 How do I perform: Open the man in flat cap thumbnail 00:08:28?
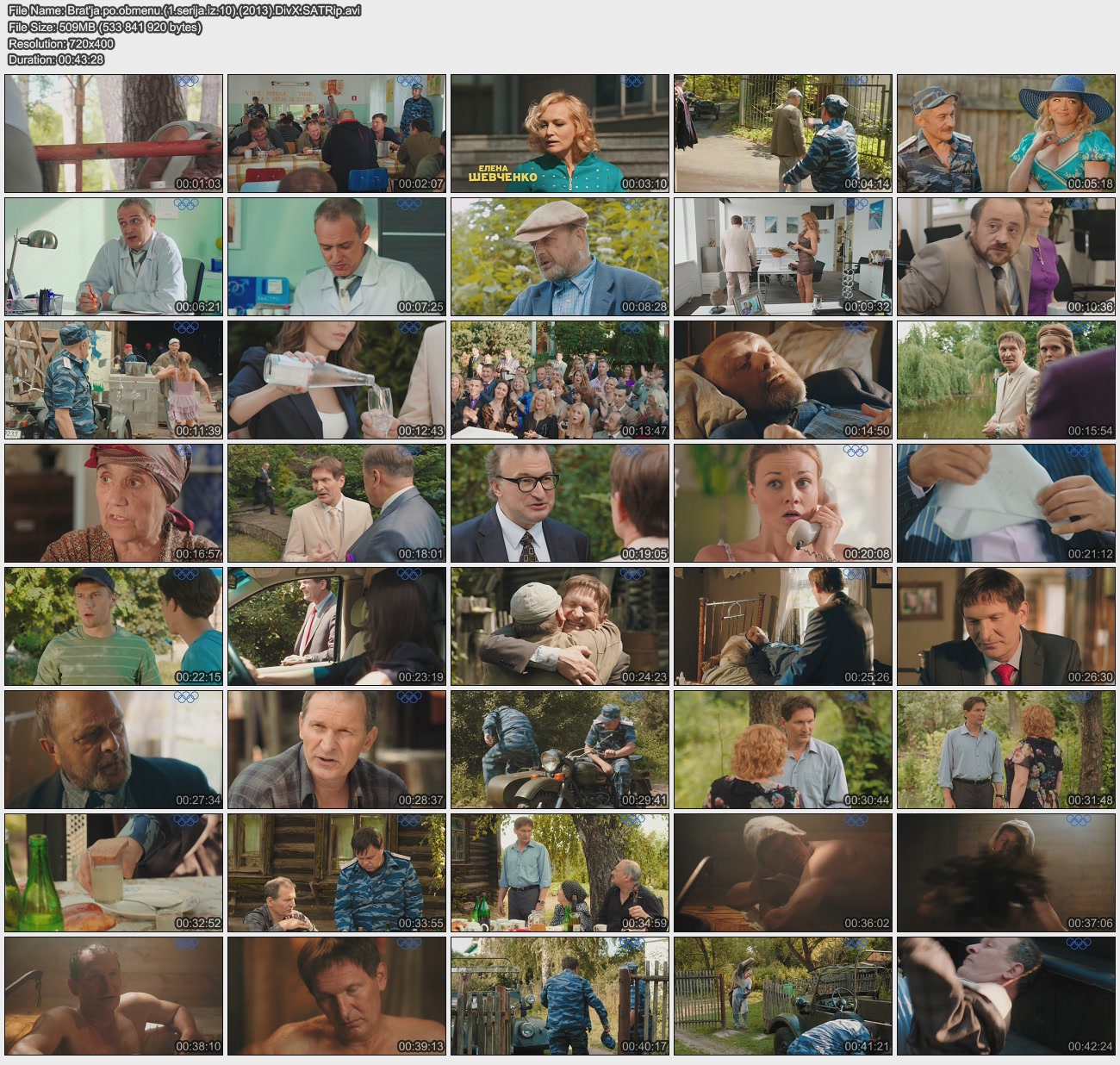[x=560, y=257]
